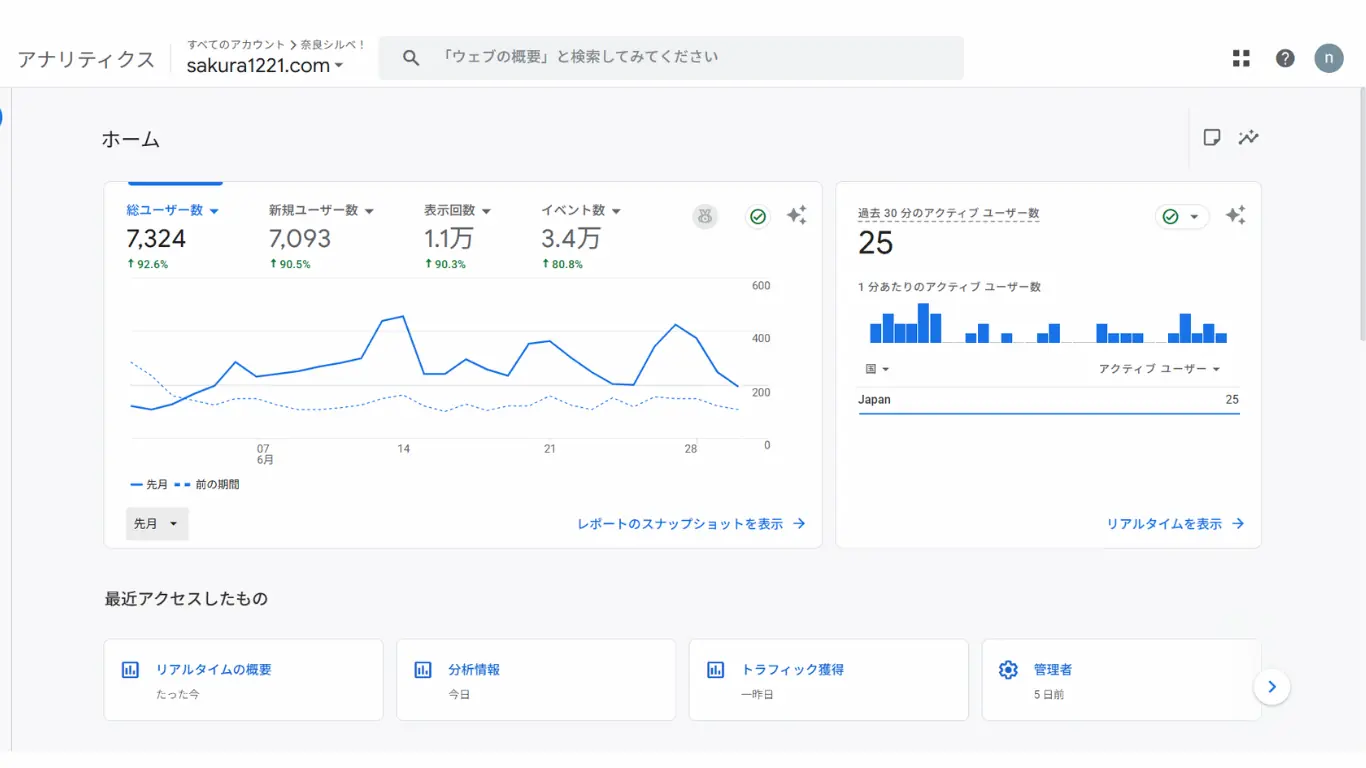Click the 7,324 total users value
1366x768 pixels.
pyautogui.click(x=156, y=239)
